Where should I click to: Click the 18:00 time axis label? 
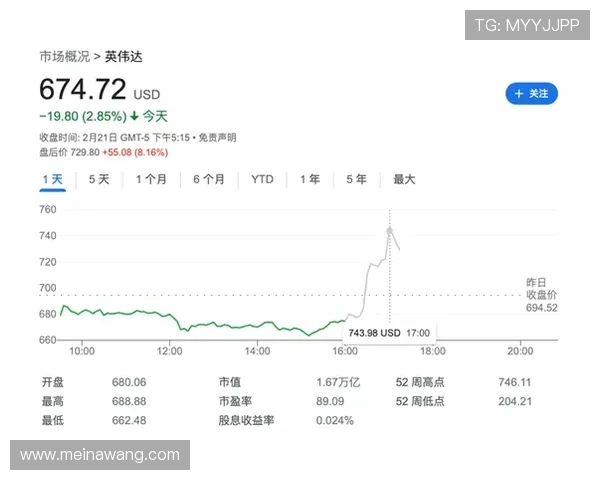click(433, 351)
